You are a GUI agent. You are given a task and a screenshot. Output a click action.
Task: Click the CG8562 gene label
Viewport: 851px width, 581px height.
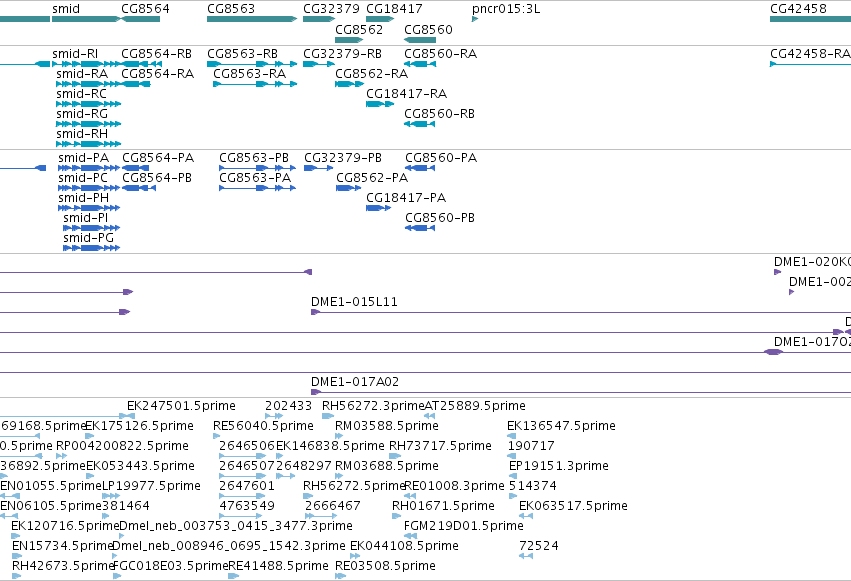pyautogui.click(x=359, y=29)
